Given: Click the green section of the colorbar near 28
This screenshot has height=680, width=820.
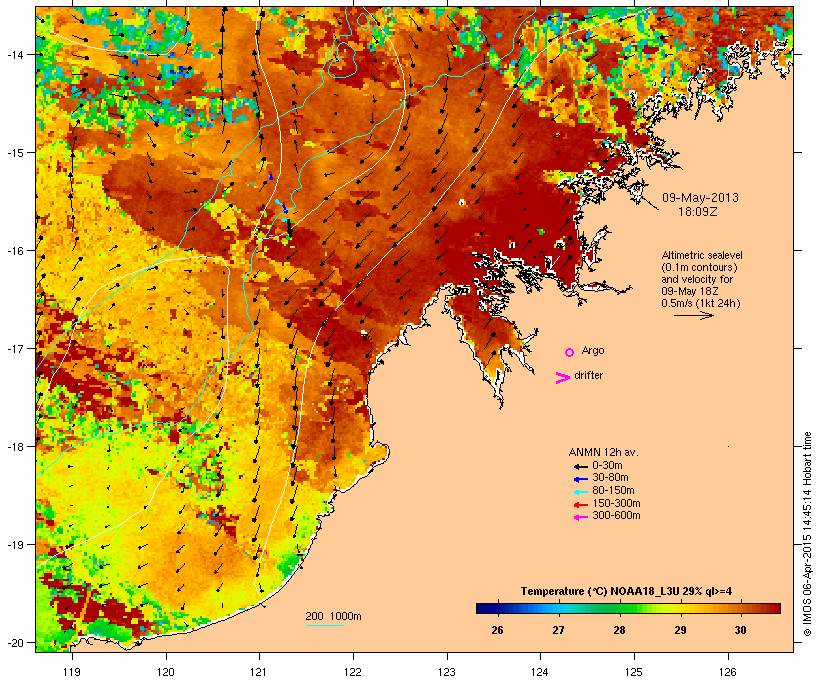Looking at the screenshot, I should 620,608.
